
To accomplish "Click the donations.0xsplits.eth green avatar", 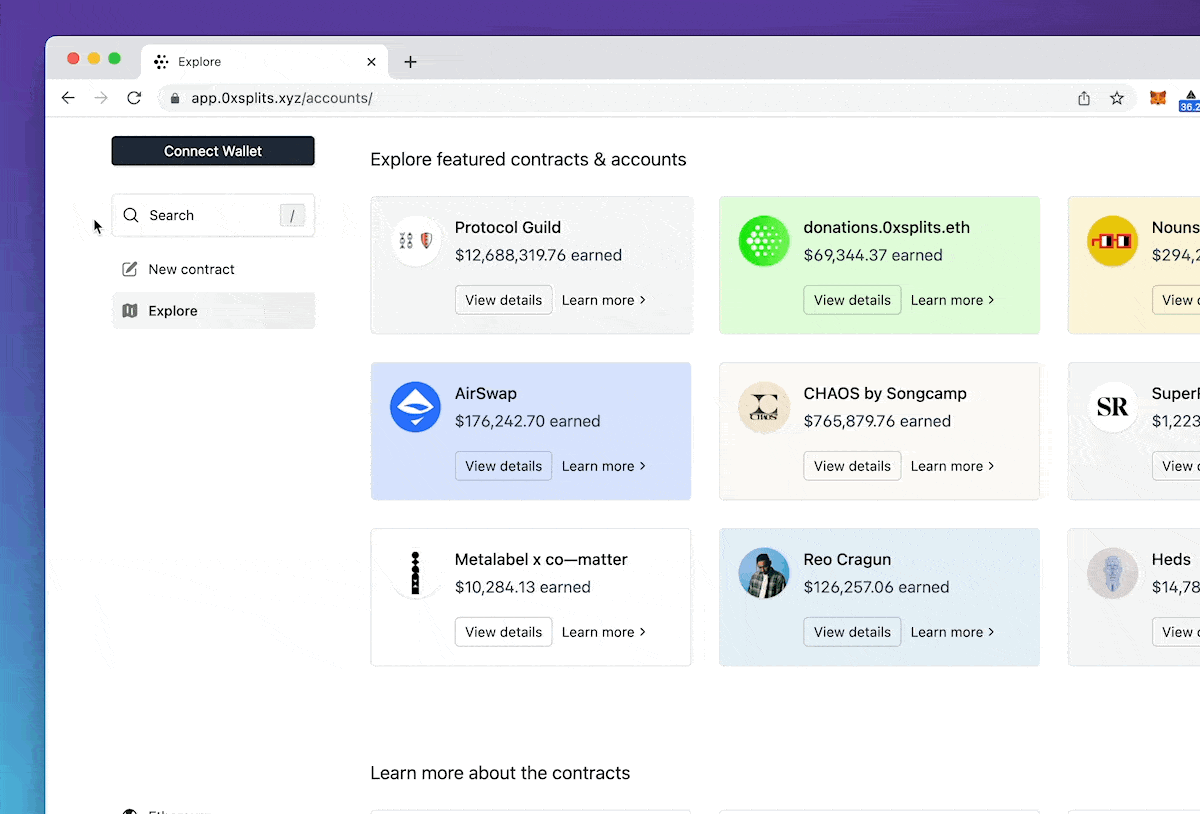I will point(764,241).
